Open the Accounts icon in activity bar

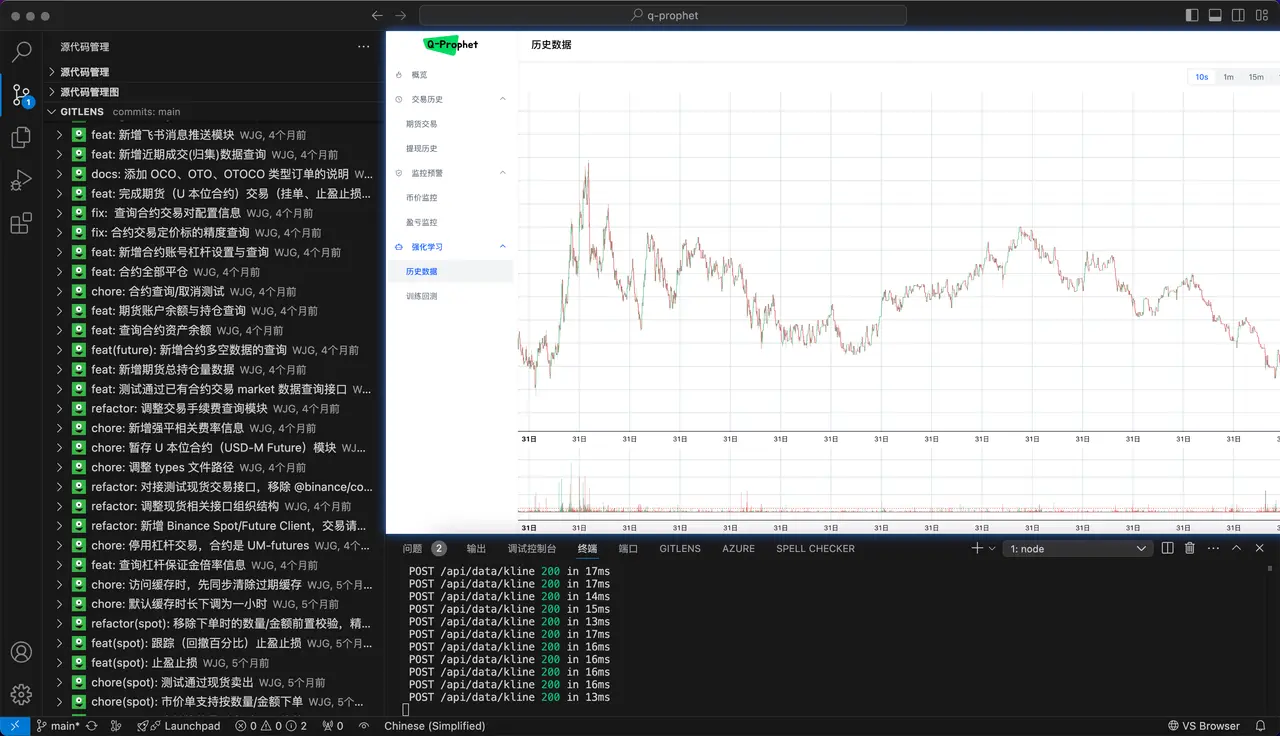pyautogui.click(x=21, y=652)
